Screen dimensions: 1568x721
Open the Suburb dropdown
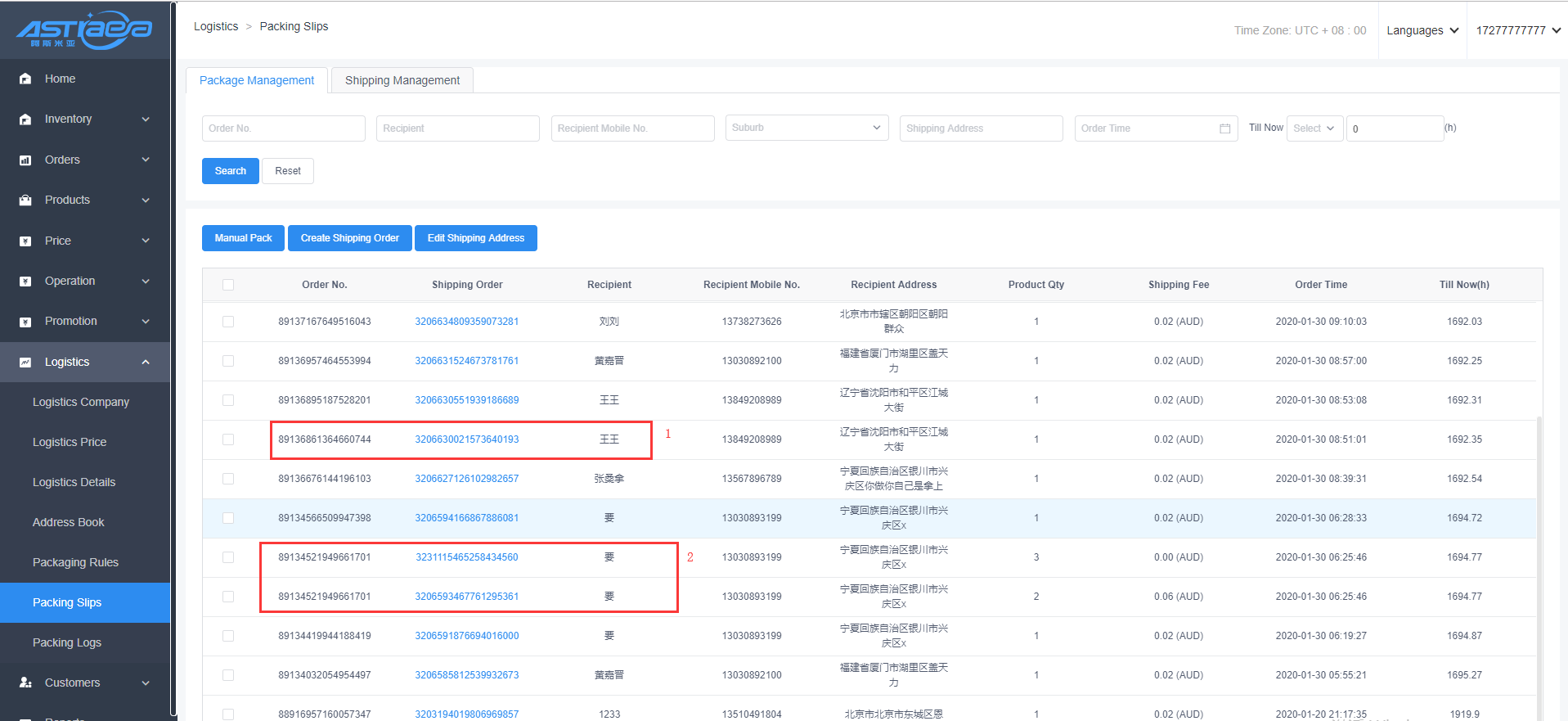point(806,128)
